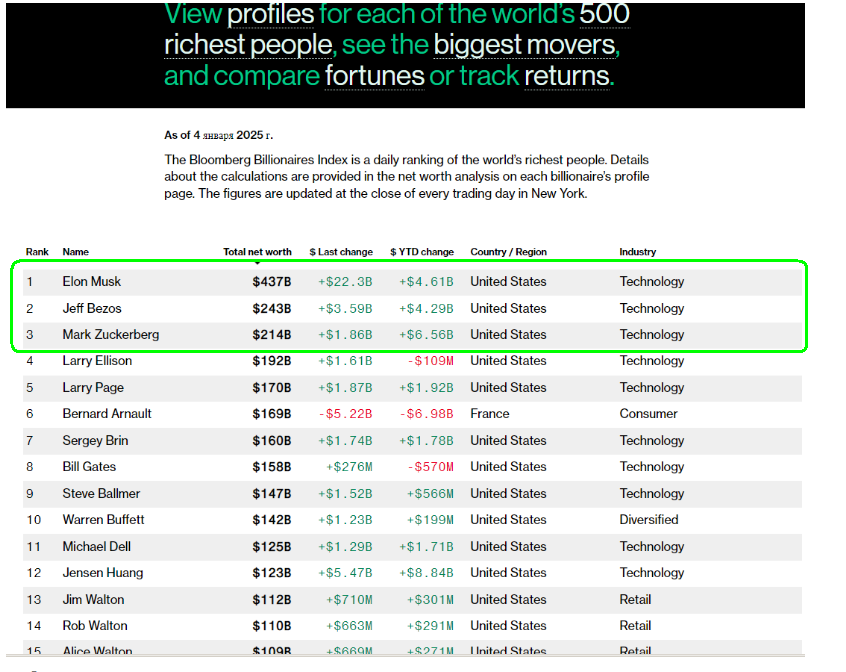Click Retail industry in Rob Walton's row
This screenshot has width=846, height=672.
(635, 626)
